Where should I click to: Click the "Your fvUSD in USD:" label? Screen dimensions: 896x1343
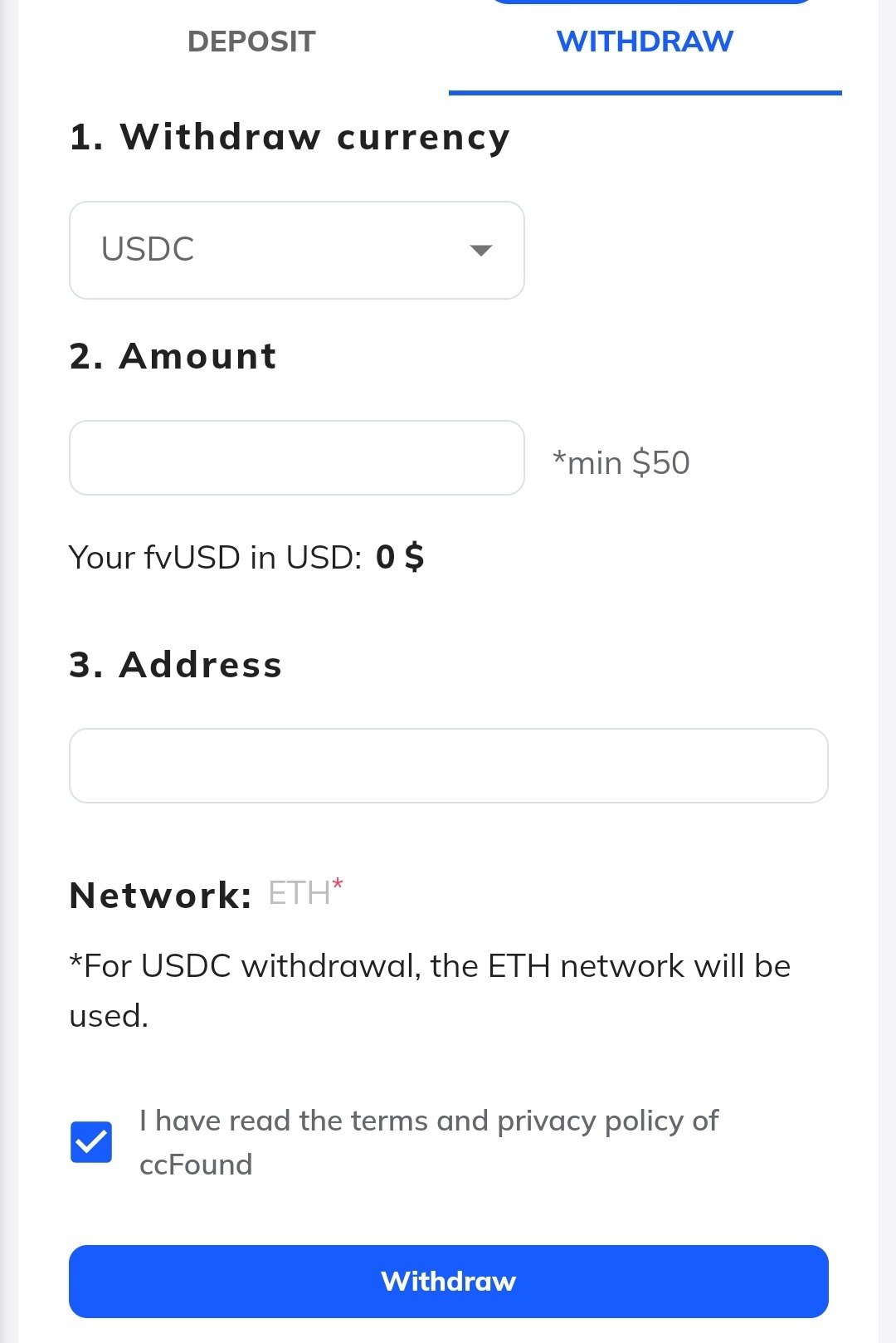click(x=215, y=558)
